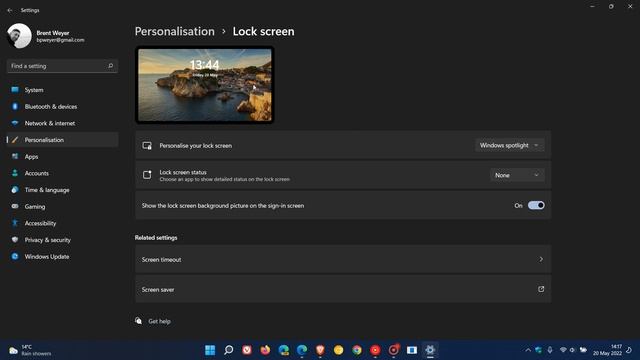
Task: Select Personalisation in the sidebar
Action: click(x=62, y=140)
